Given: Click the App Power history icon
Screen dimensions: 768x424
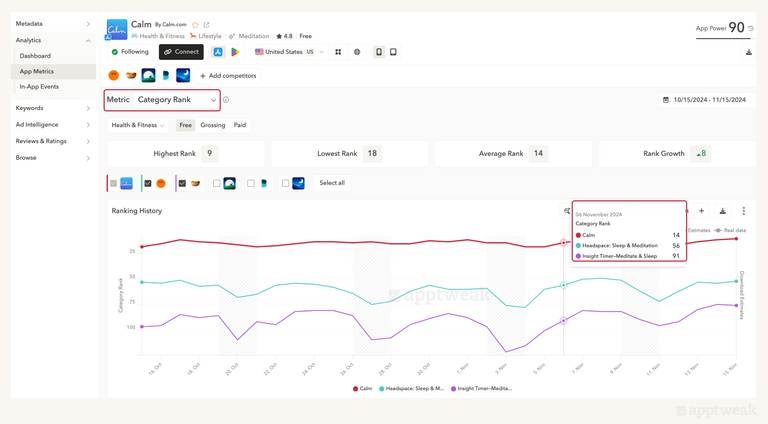Looking at the screenshot, I should pos(751,28).
